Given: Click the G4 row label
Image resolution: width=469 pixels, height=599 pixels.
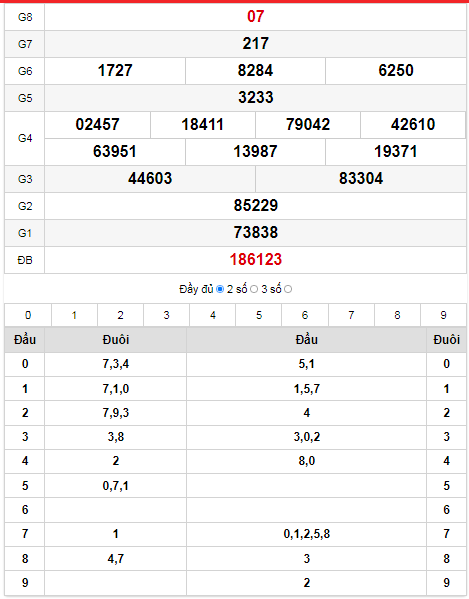Looking at the screenshot, I should [x=25, y=138].
